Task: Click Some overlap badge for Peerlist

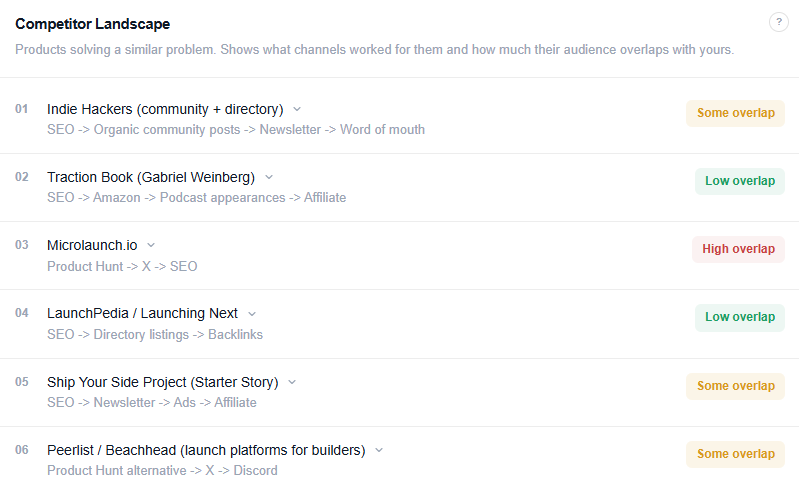Action: click(x=735, y=454)
